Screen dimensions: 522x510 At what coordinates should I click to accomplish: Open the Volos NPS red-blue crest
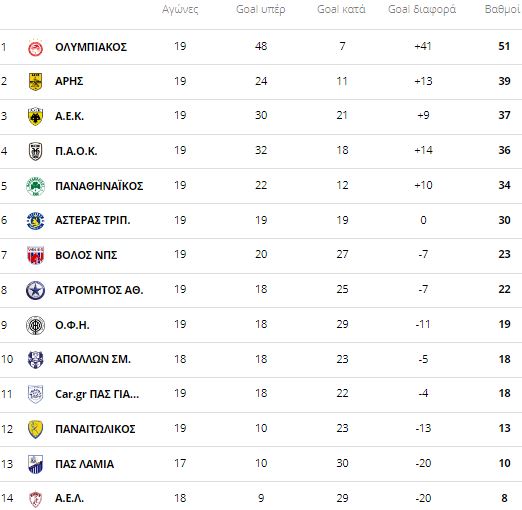35,255
